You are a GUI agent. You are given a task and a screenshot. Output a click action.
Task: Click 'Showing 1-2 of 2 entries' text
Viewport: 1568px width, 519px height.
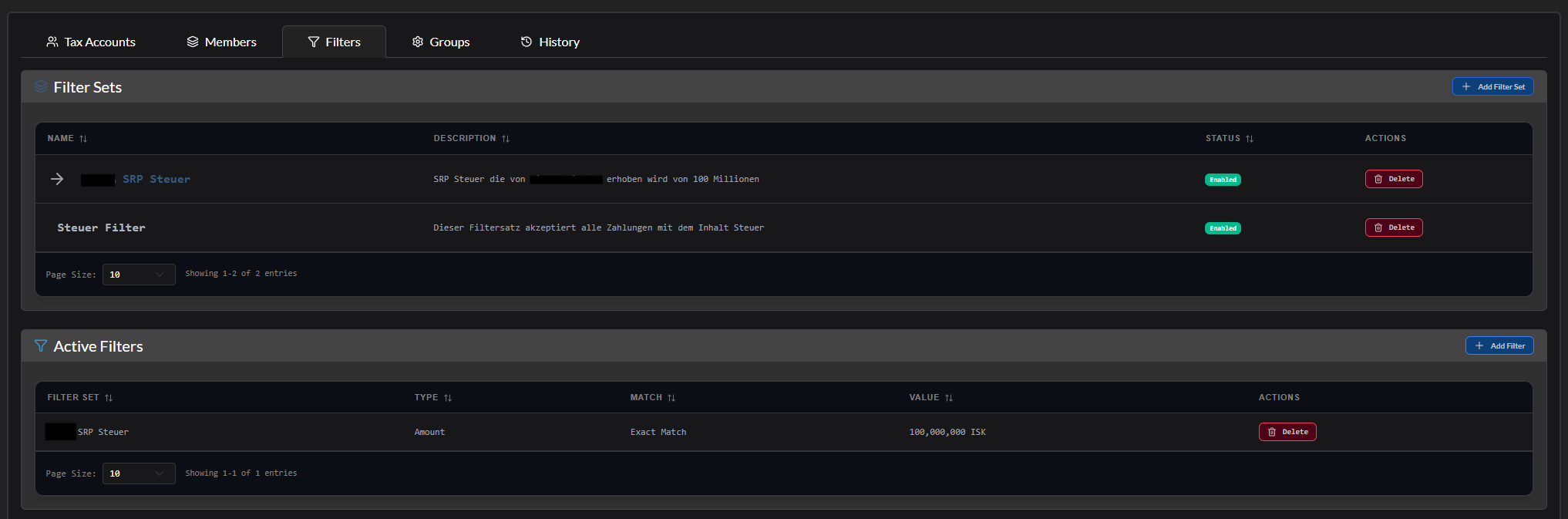[x=241, y=274]
